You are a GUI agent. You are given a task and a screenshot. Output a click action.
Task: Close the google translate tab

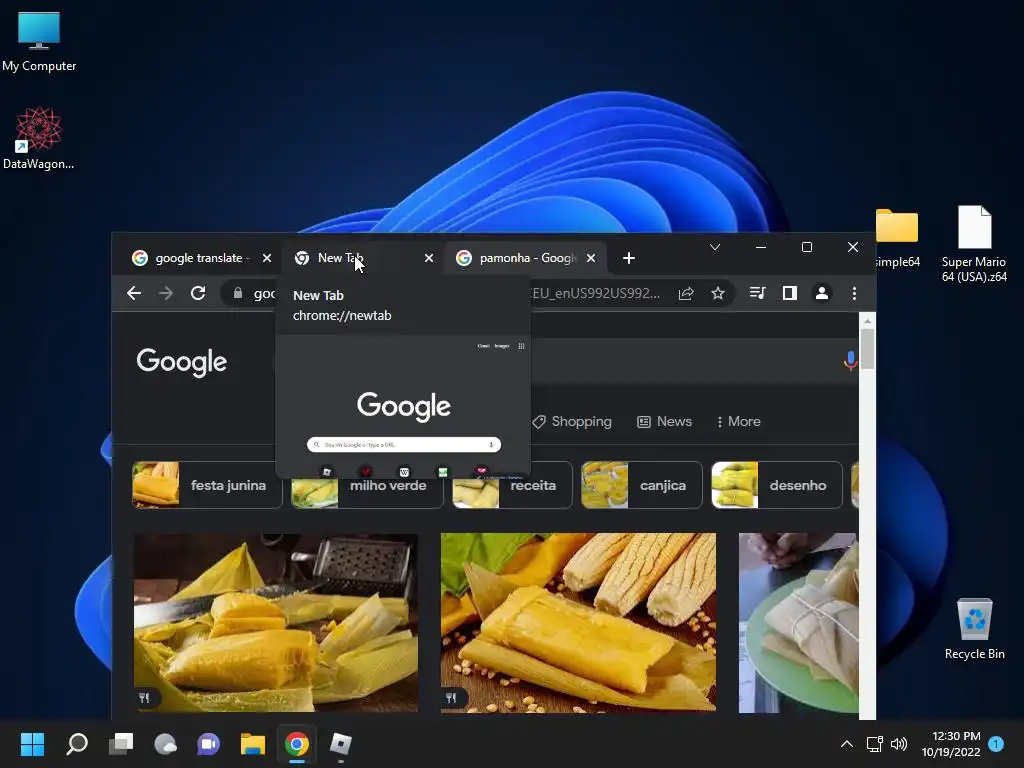[x=266, y=258]
